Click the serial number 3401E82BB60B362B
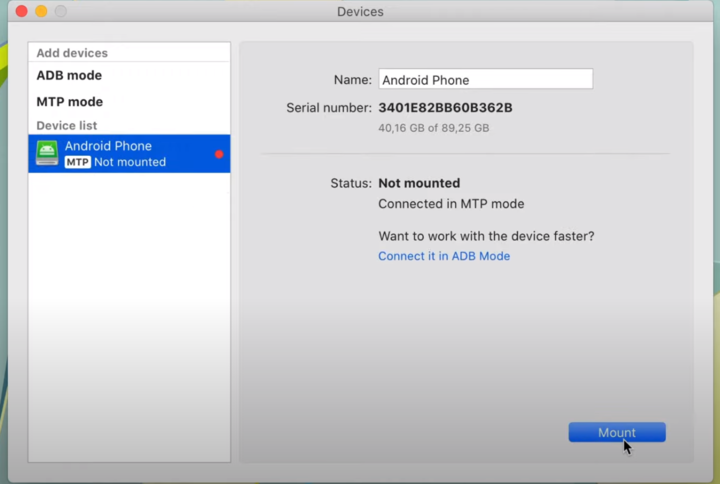Image resolution: width=720 pixels, height=484 pixels. (445, 107)
